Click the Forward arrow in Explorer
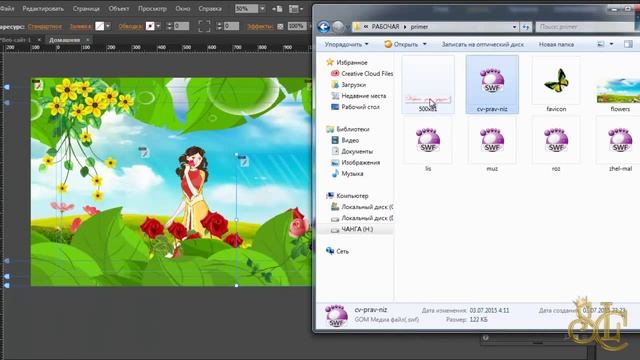Image resolution: width=640 pixels, height=360 pixels. [x=338, y=27]
